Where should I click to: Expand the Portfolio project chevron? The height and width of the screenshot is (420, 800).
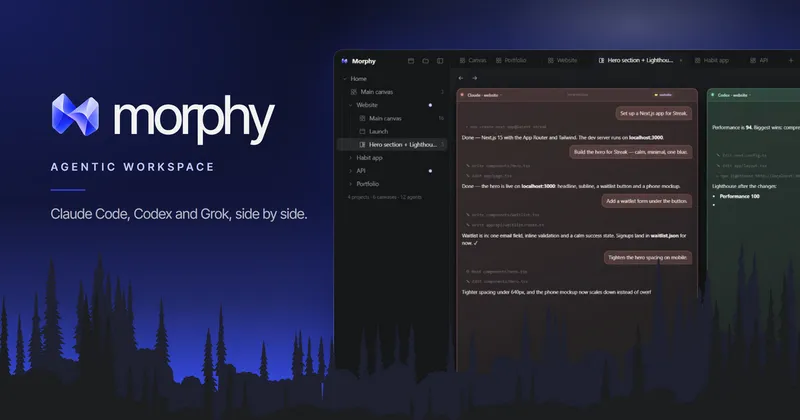[351, 184]
